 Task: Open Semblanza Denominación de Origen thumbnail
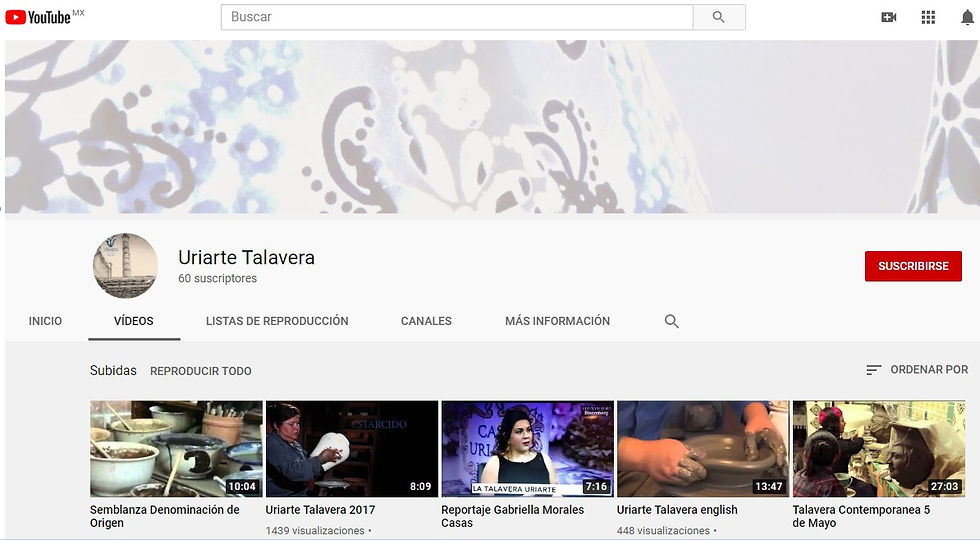[x=176, y=449]
